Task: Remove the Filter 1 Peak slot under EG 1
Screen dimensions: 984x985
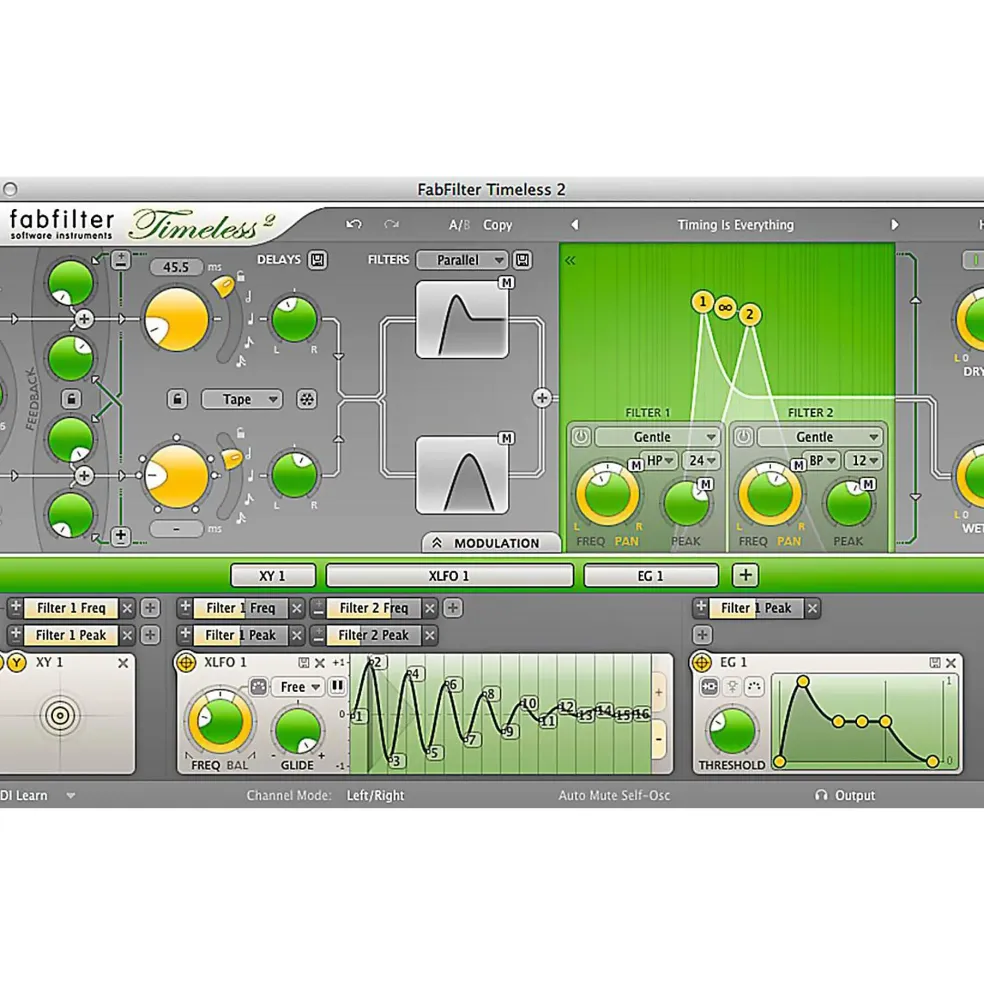Action: [x=812, y=608]
